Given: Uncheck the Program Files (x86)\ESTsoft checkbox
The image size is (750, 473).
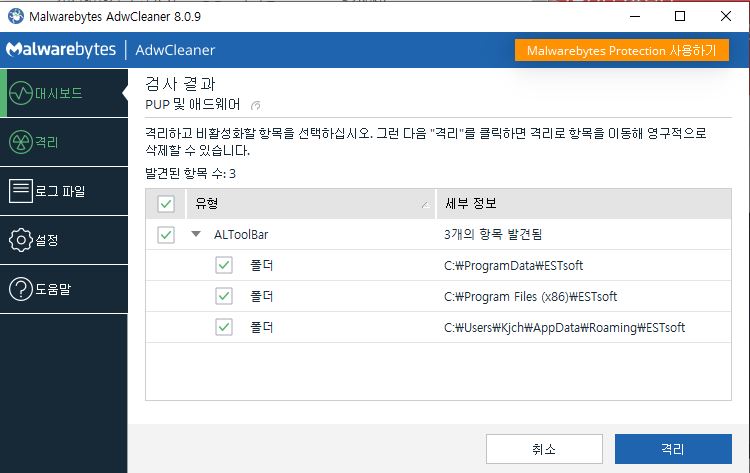Looking at the screenshot, I should pos(224,296).
